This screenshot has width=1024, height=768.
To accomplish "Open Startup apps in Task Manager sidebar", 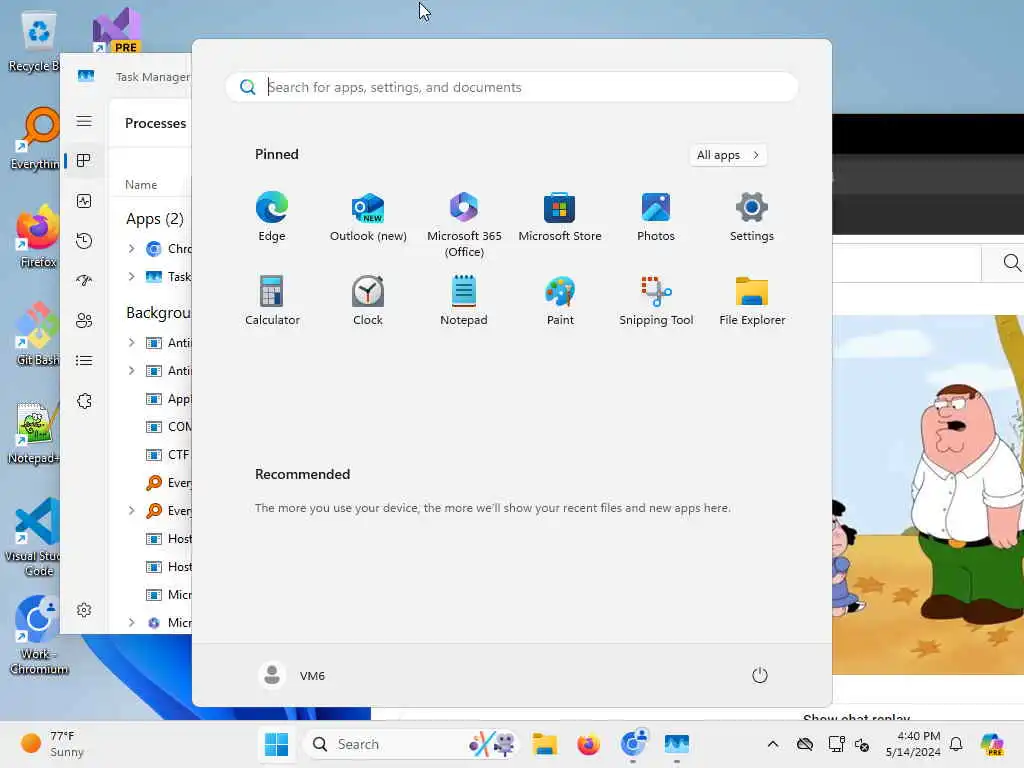I will tap(84, 281).
